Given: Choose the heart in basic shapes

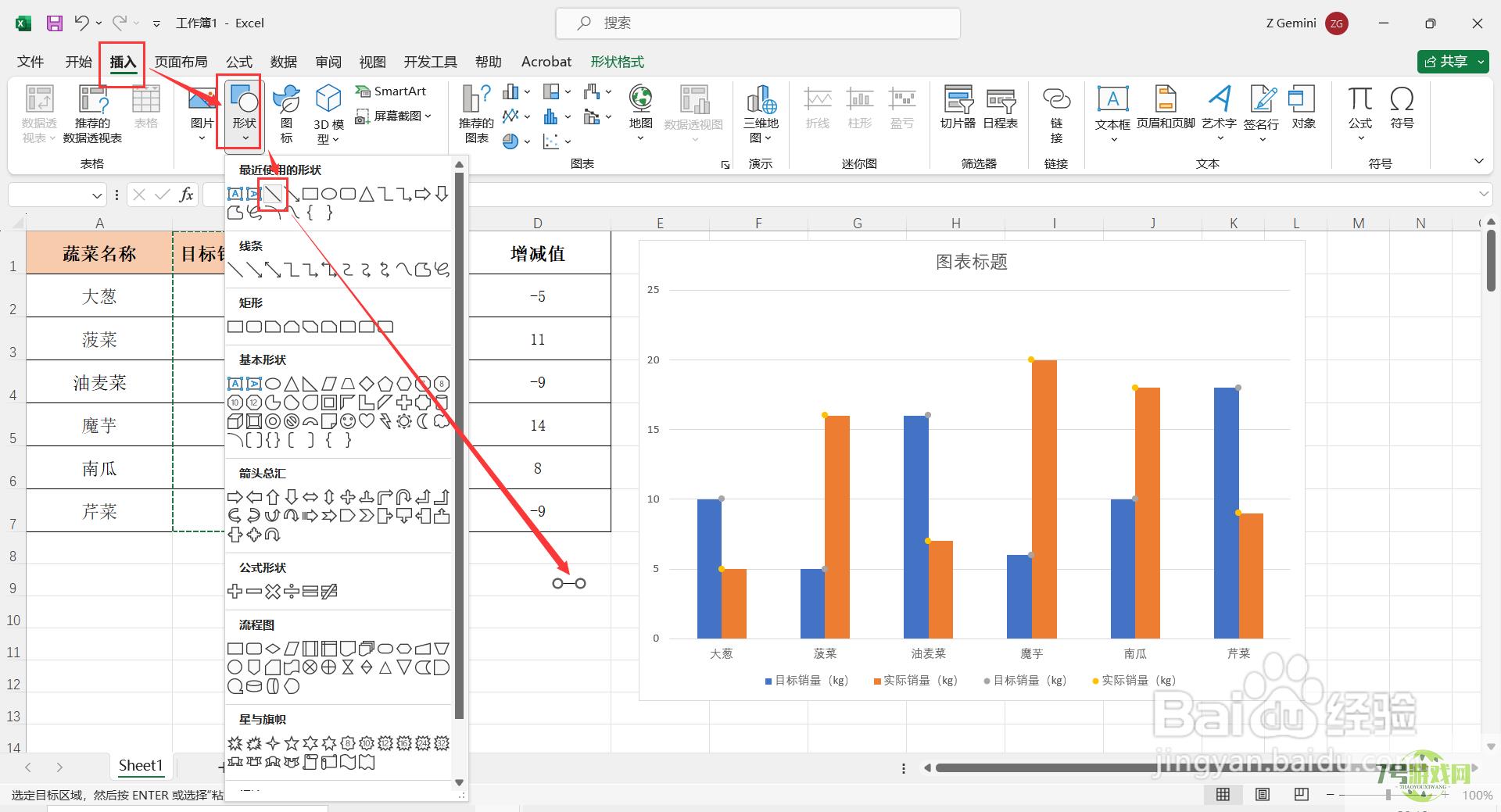Looking at the screenshot, I should 367,421.
